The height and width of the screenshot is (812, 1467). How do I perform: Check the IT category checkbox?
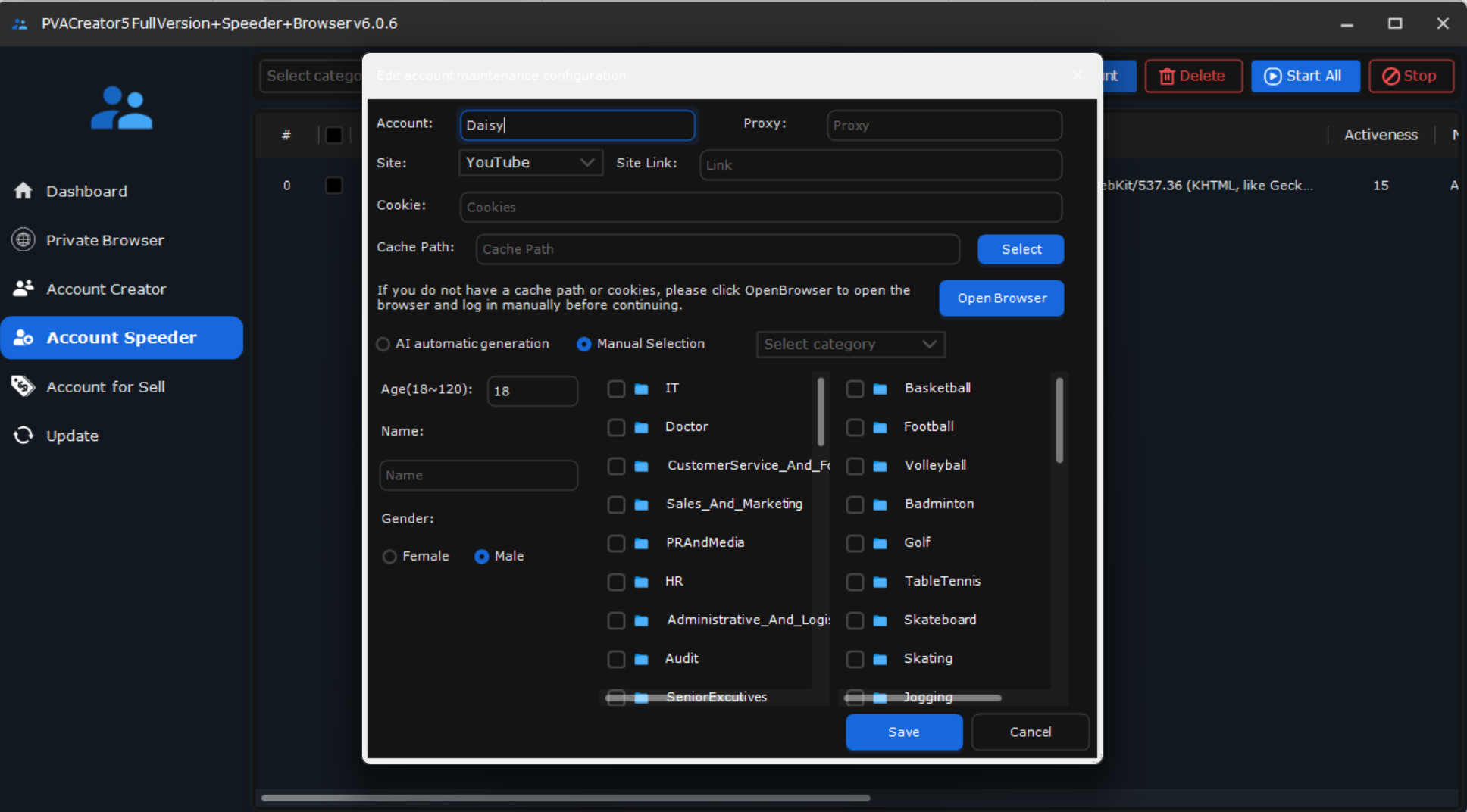click(x=616, y=389)
